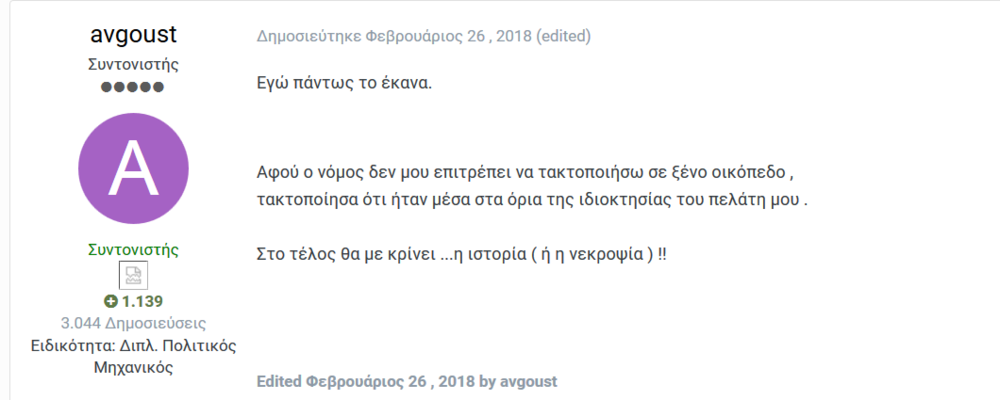Click the 1.139 reputation score
1000x400 pixels.
click(143, 301)
